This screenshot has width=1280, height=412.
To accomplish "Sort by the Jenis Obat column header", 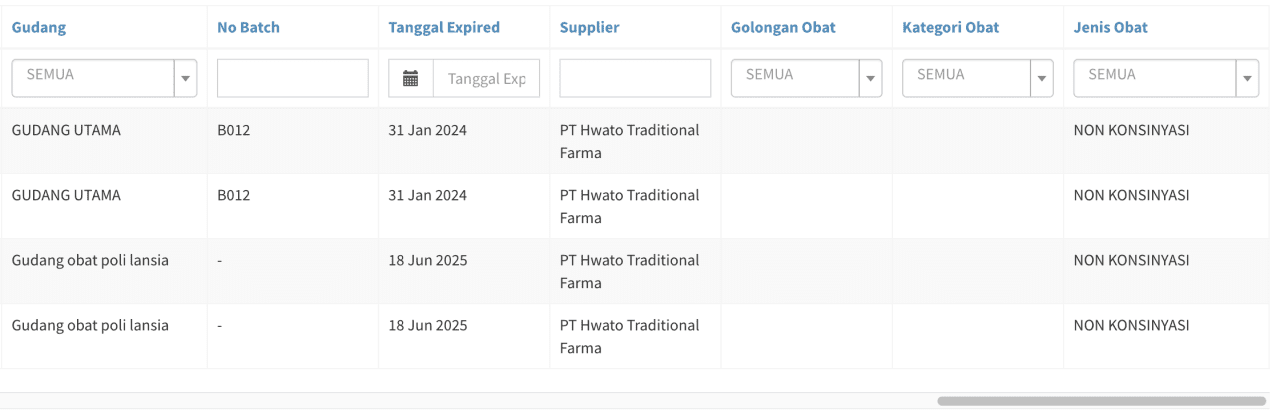I will pos(1110,27).
